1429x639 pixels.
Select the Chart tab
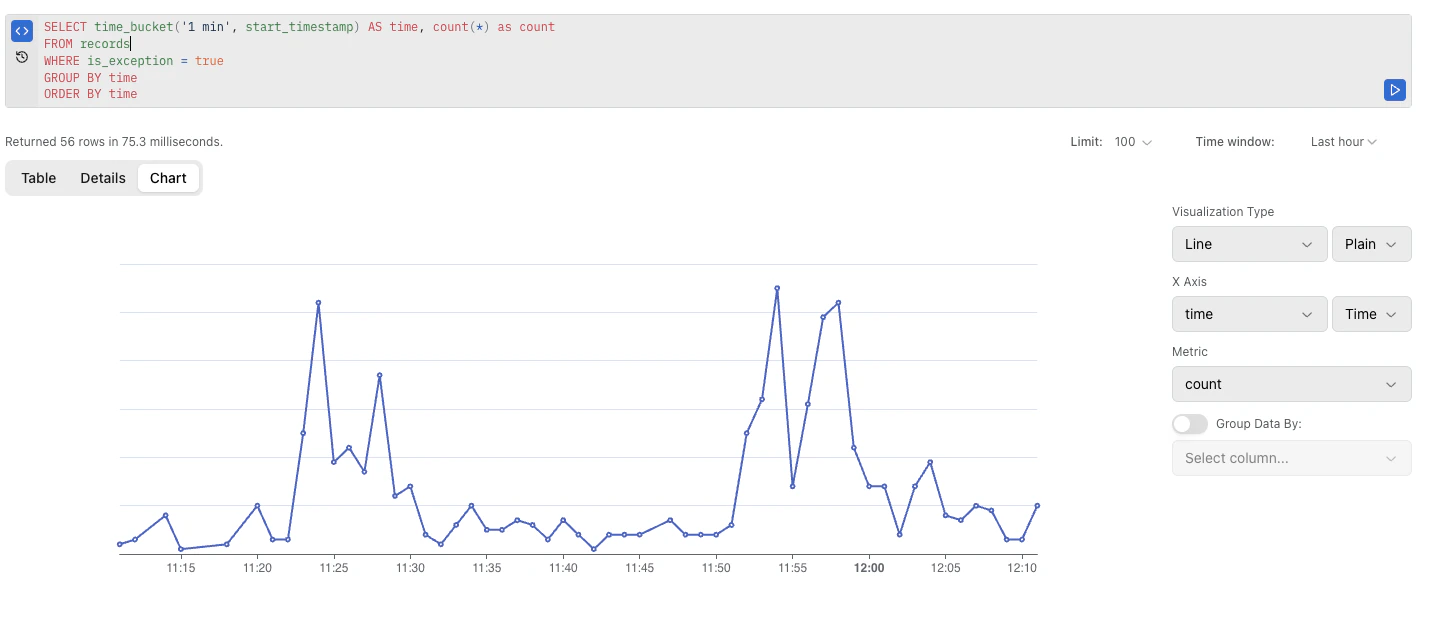click(168, 178)
